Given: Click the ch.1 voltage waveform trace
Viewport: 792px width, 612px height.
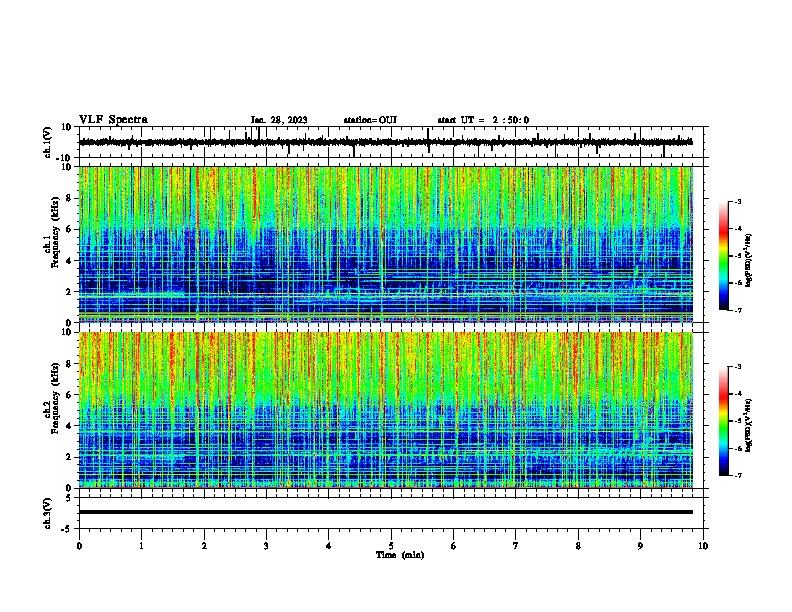Looking at the screenshot, I should click(x=386, y=142).
